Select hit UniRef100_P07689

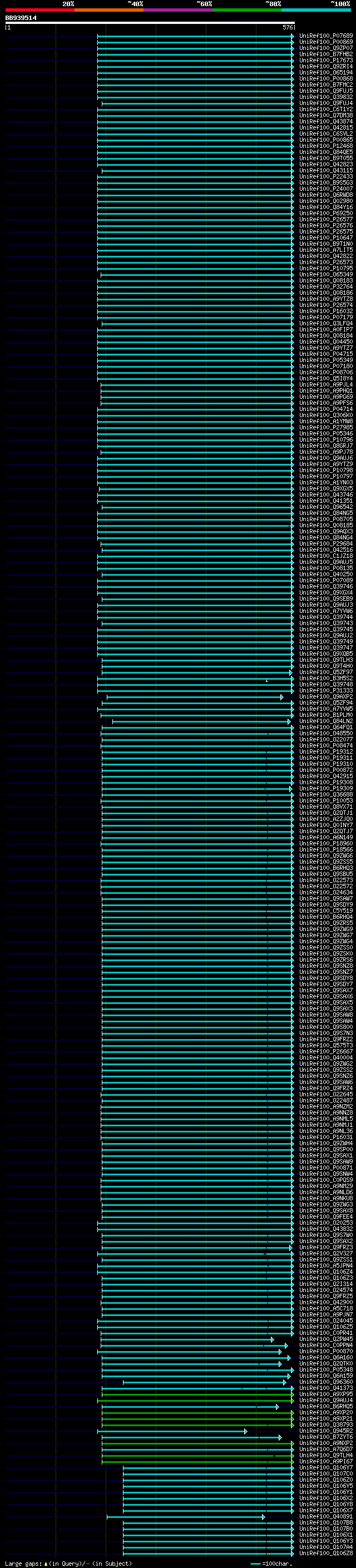326,36
